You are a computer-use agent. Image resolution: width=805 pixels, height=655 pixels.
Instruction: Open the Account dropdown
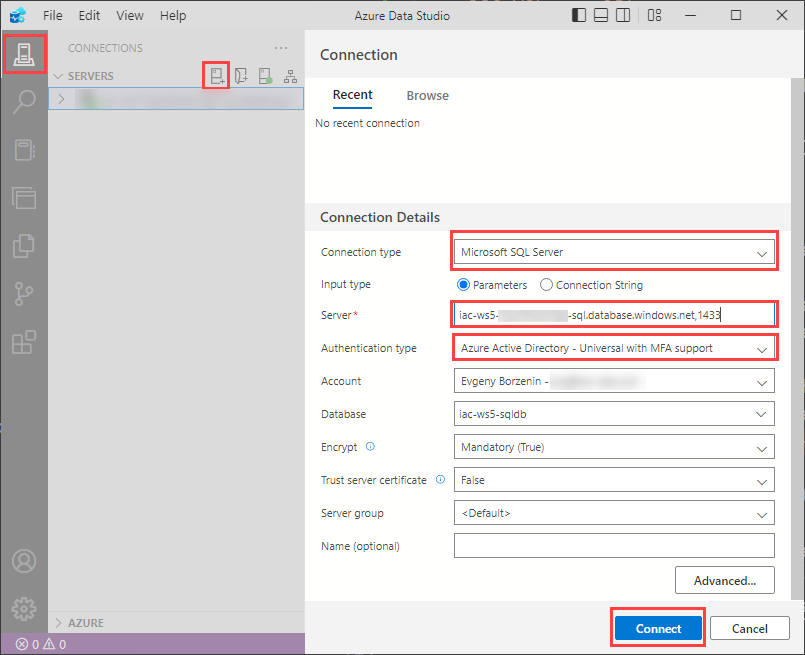[x=614, y=381]
